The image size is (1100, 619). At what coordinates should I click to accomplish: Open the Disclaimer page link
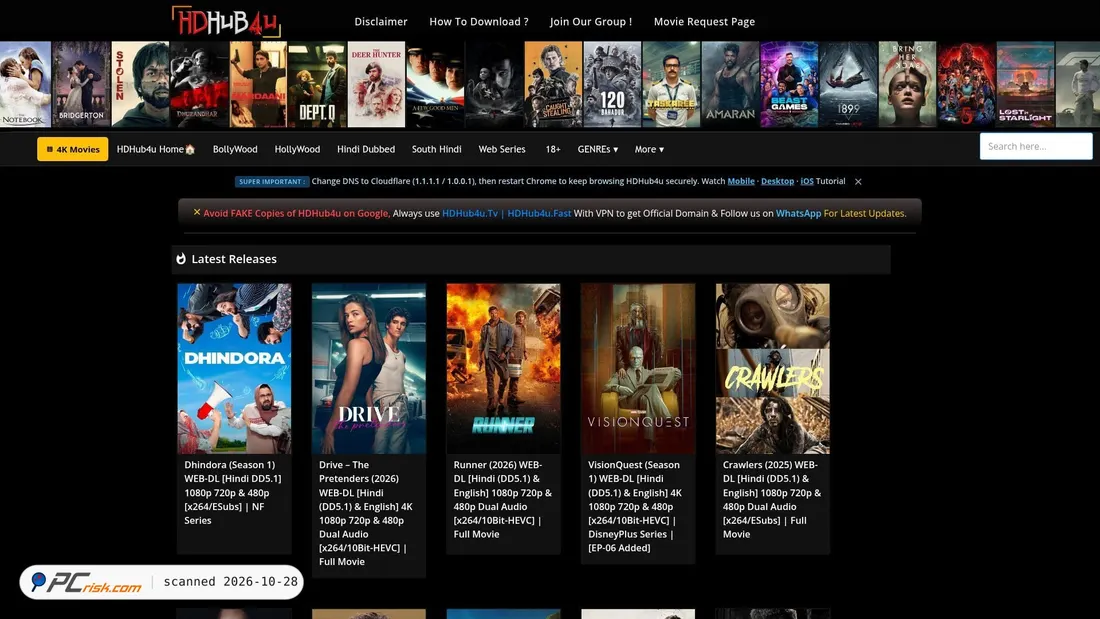pyautogui.click(x=381, y=21)
